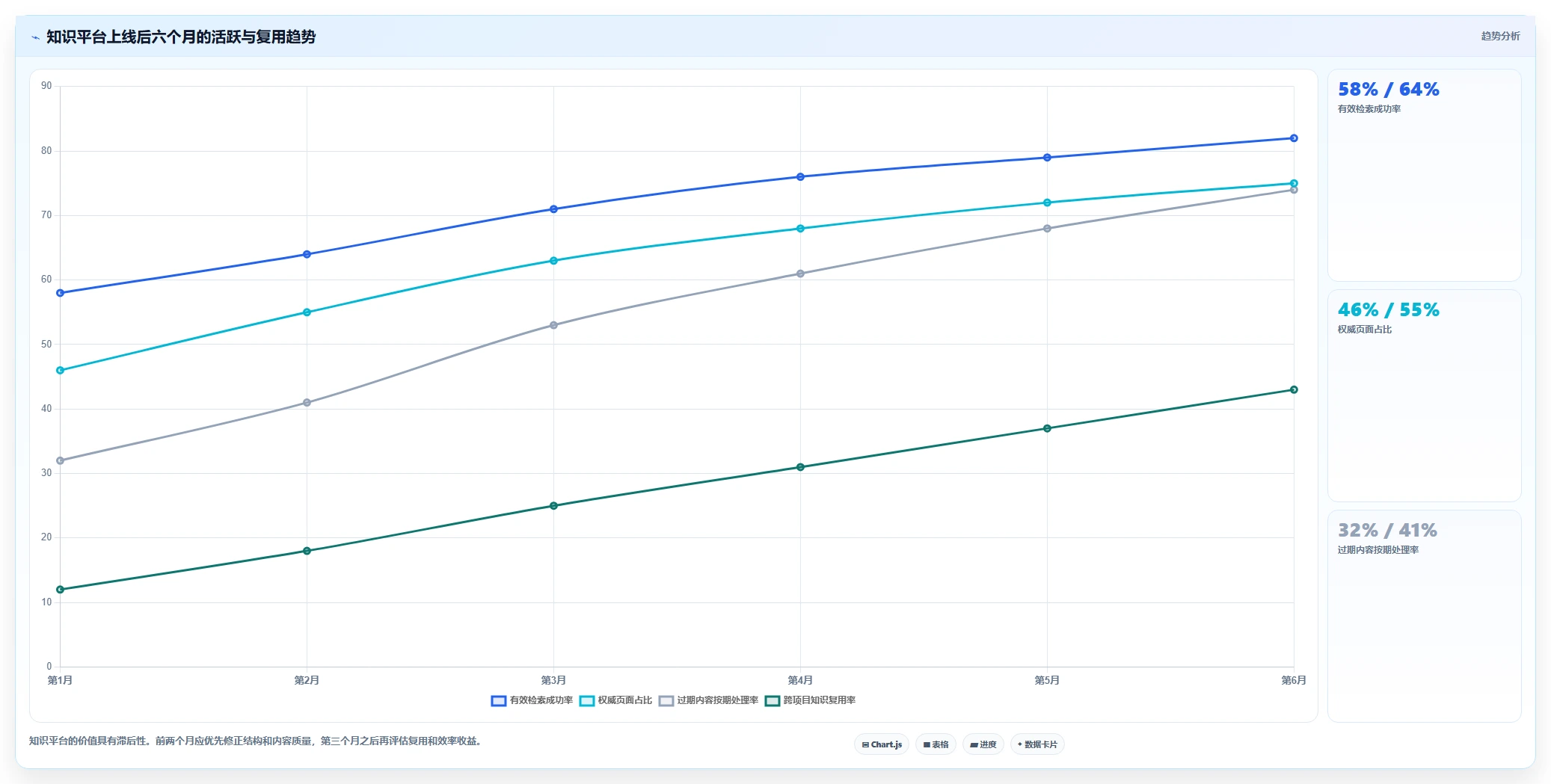Click the gray data point at 第3月 (53)
Image resolution: width=1551 pixels, height=784 pixels.
(x=553, y=325)
